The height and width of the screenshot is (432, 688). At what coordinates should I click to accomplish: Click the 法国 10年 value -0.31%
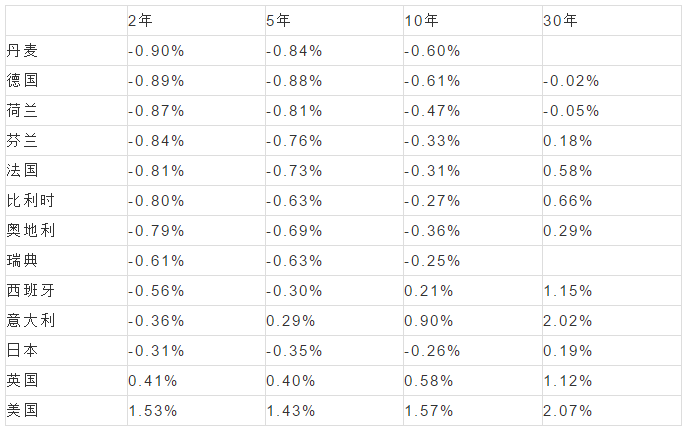point(432,171)
